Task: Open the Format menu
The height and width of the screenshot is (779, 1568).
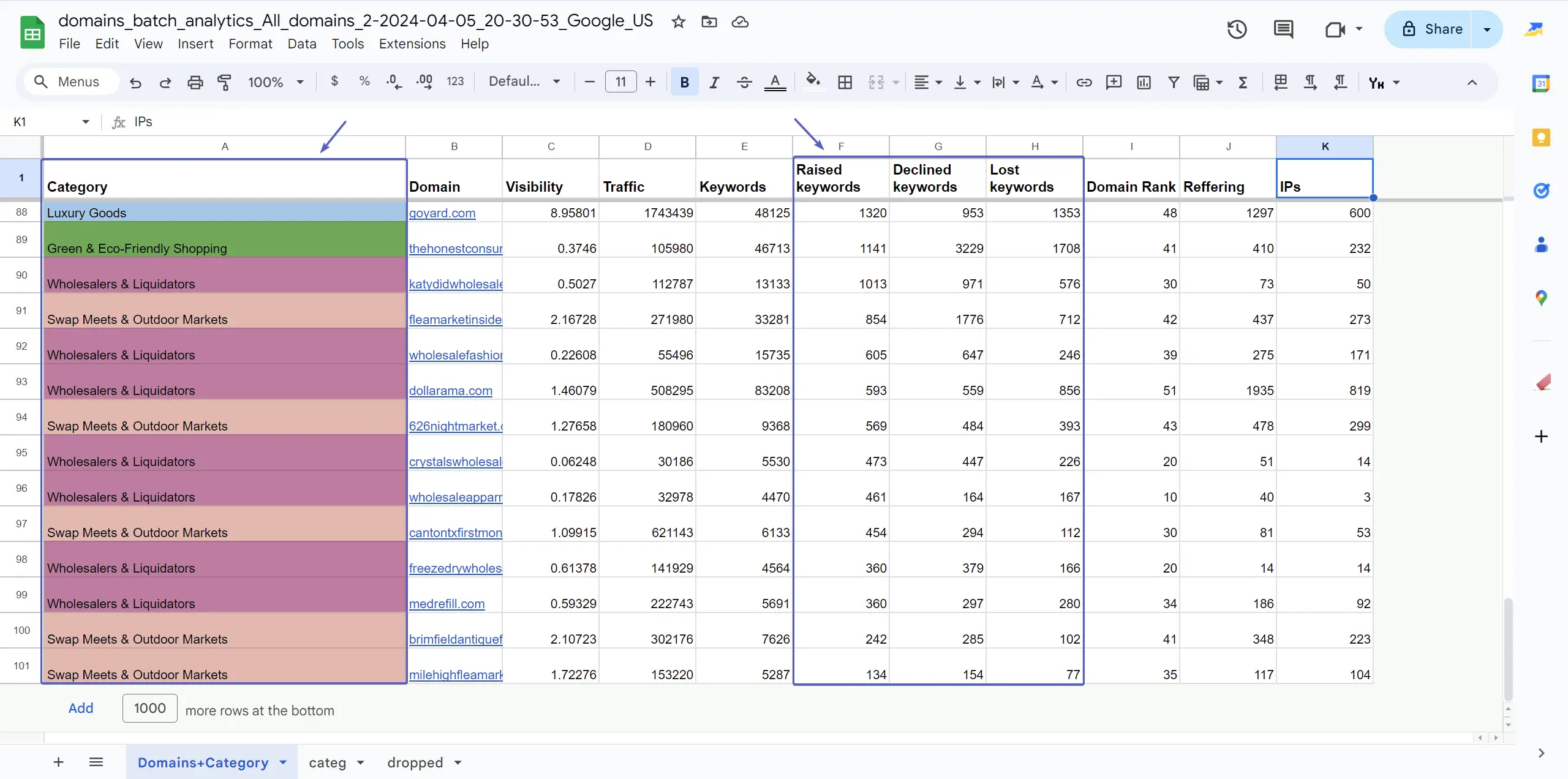Action: point(251,43)
